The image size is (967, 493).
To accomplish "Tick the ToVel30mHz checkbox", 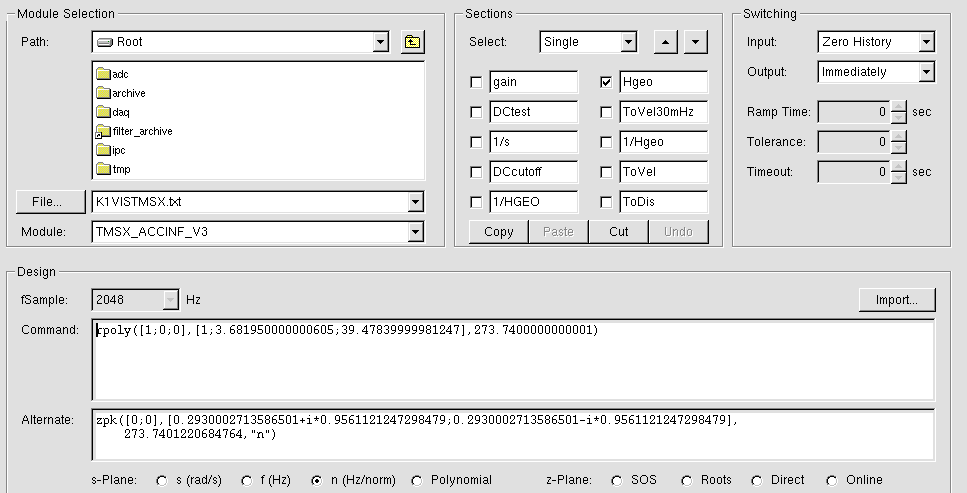I will (605, 113).
